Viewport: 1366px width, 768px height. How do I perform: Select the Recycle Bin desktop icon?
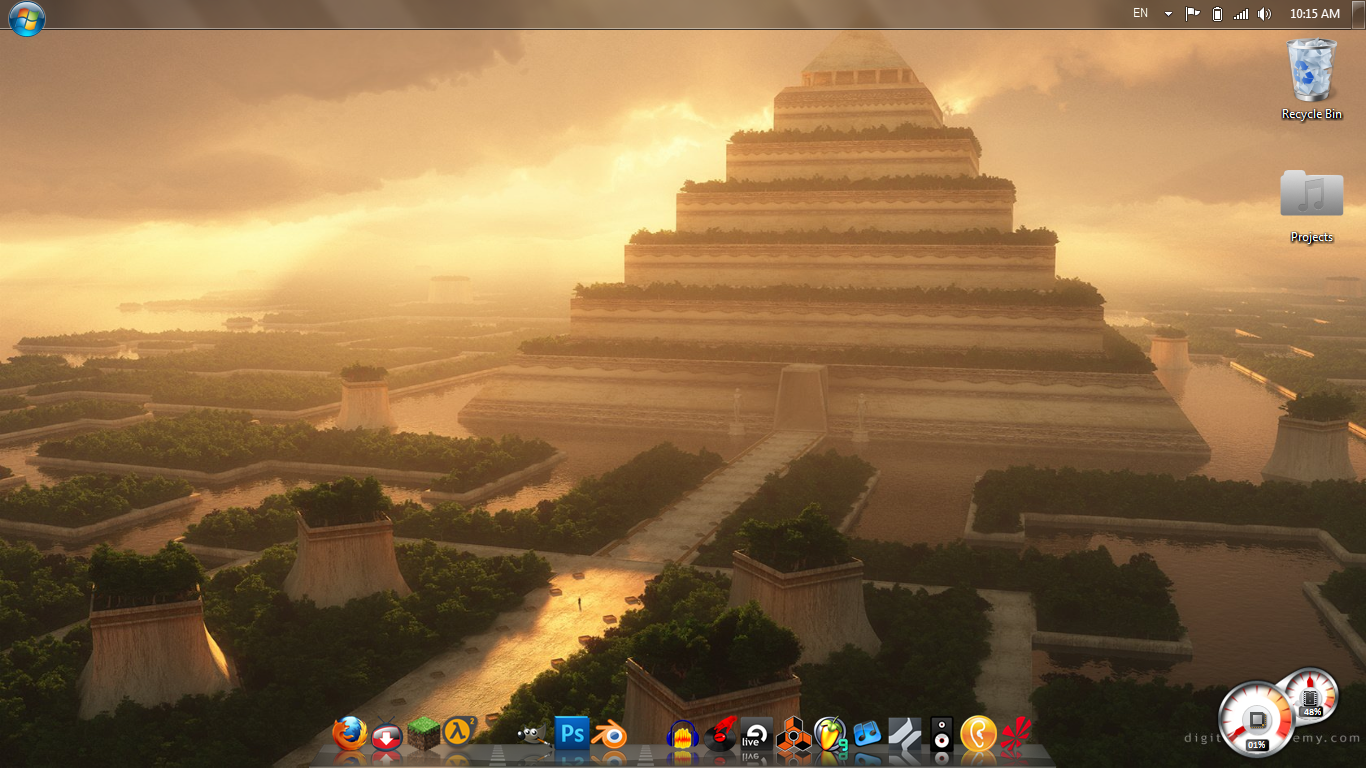tap(1312, 79)
